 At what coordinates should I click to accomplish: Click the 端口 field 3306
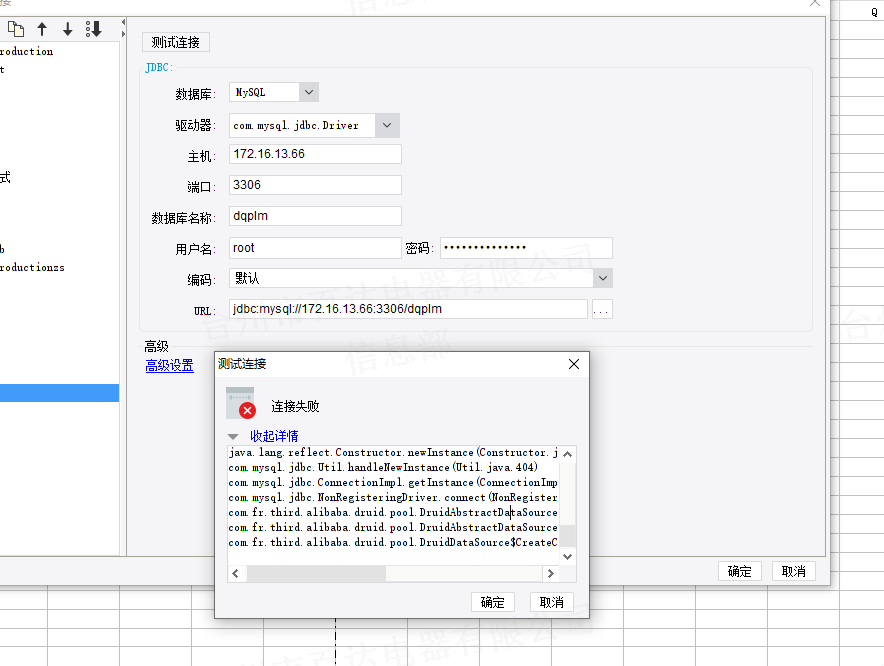coord(315,185)
